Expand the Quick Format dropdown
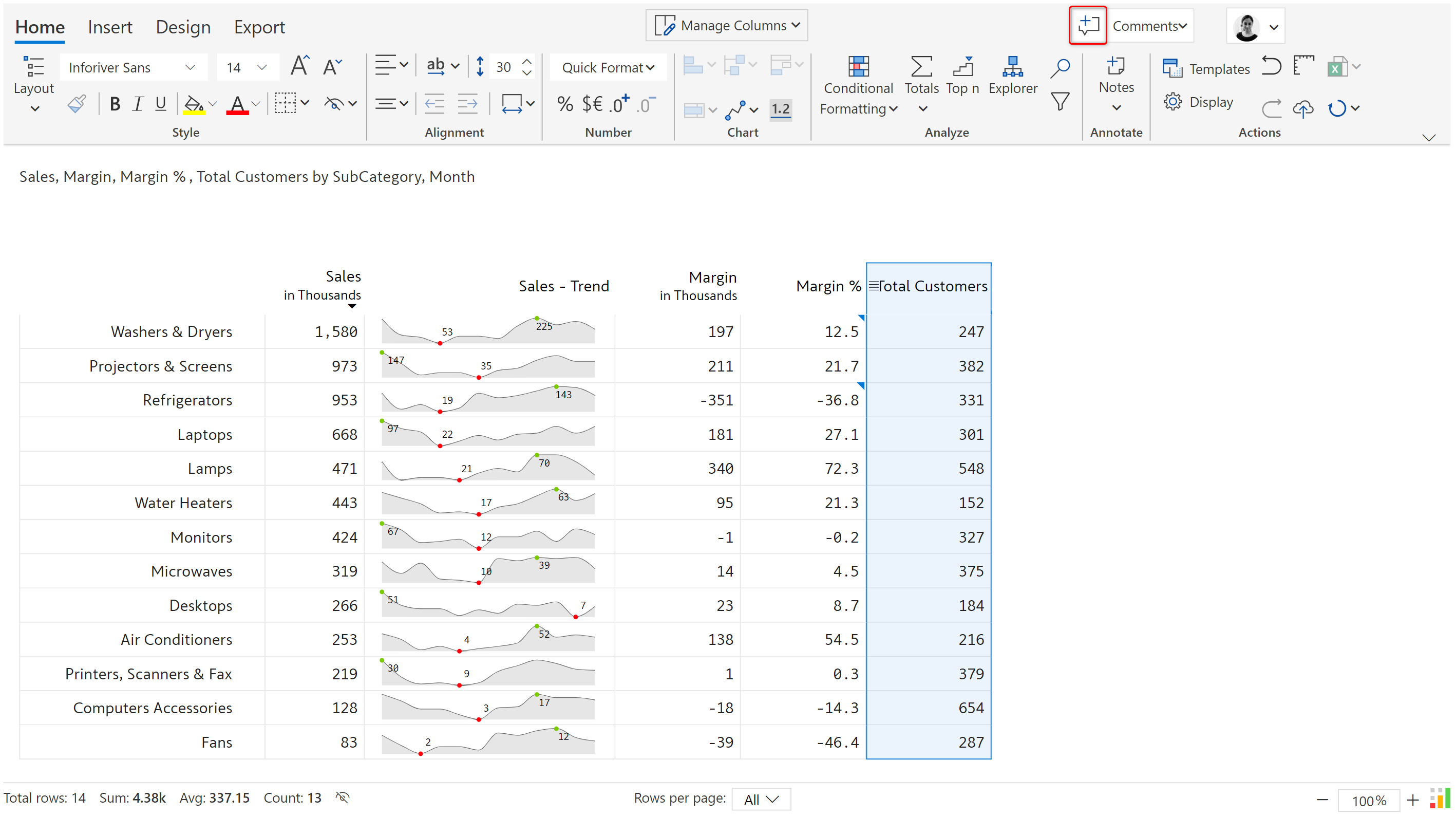 click(608, 68)
